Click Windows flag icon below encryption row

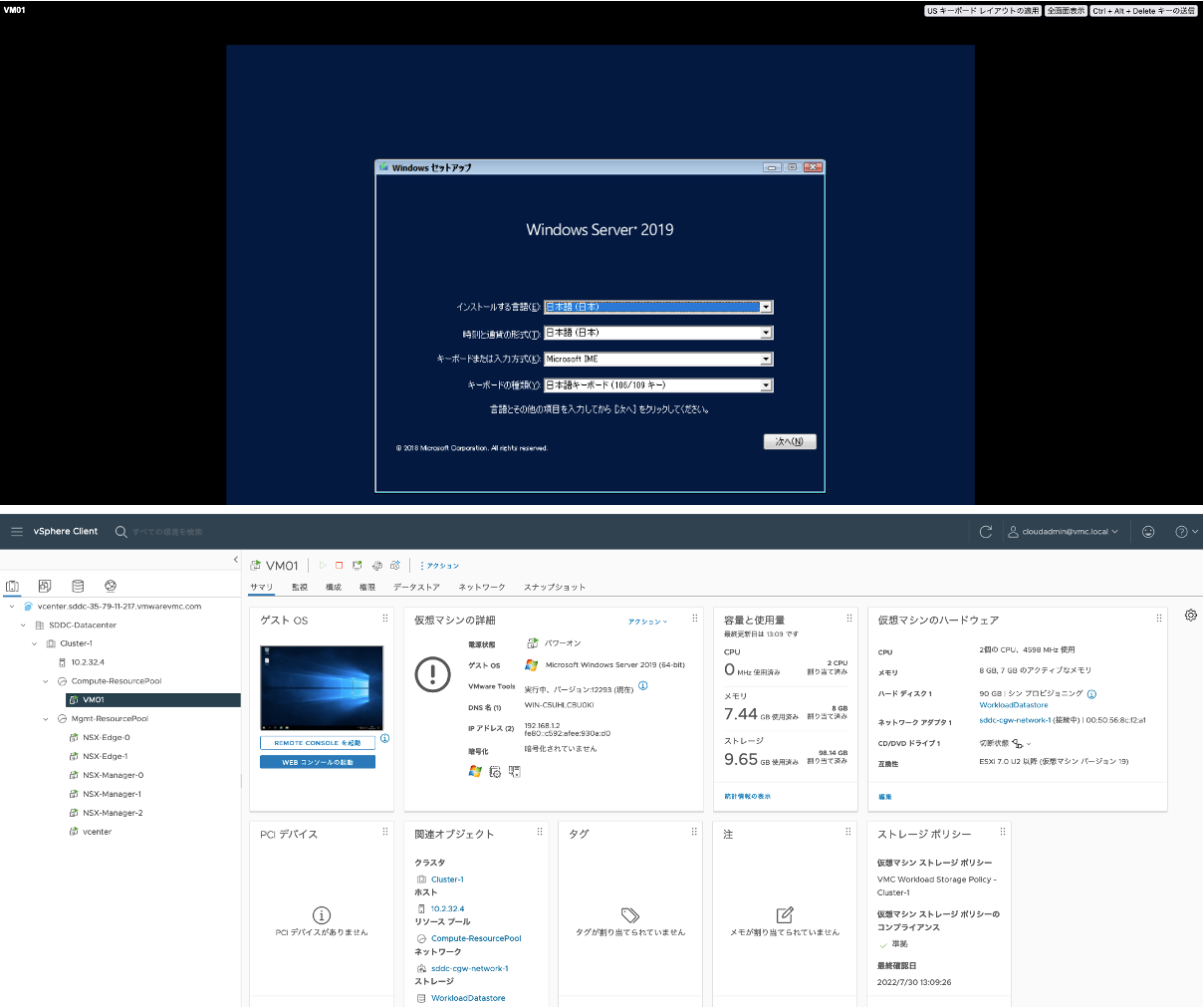475,772
